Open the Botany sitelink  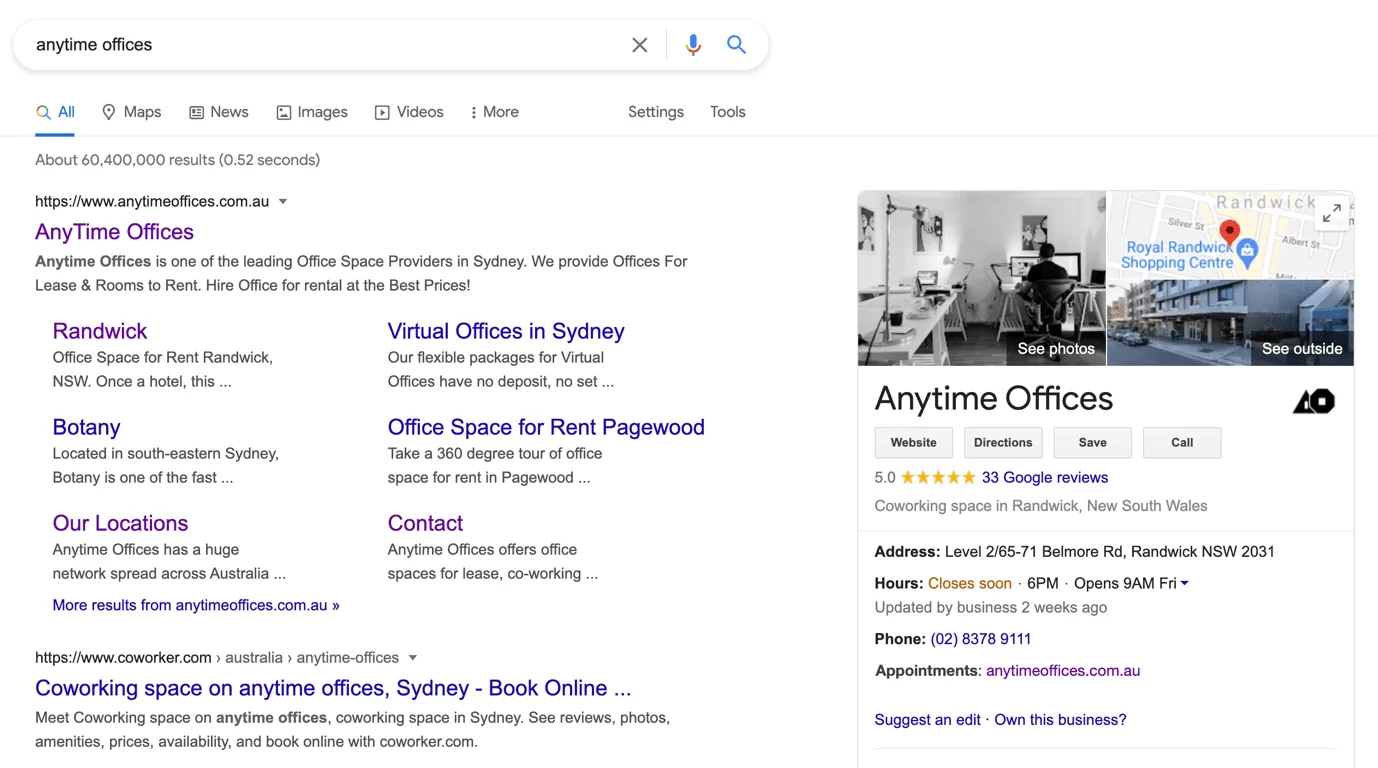(86, 427)
